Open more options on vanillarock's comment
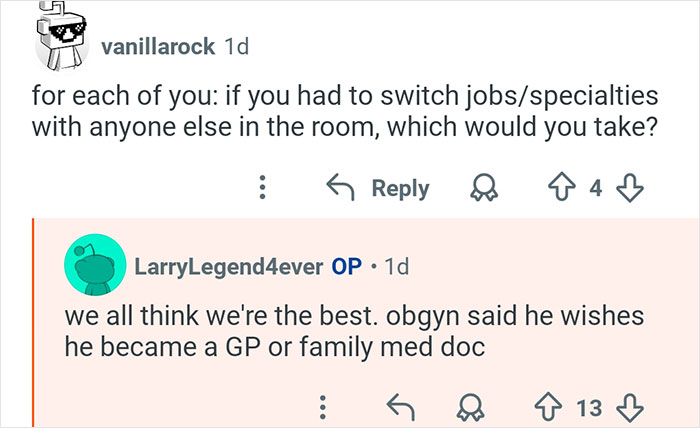The width and height of the screenshot is (700, 428). point(262,188)
